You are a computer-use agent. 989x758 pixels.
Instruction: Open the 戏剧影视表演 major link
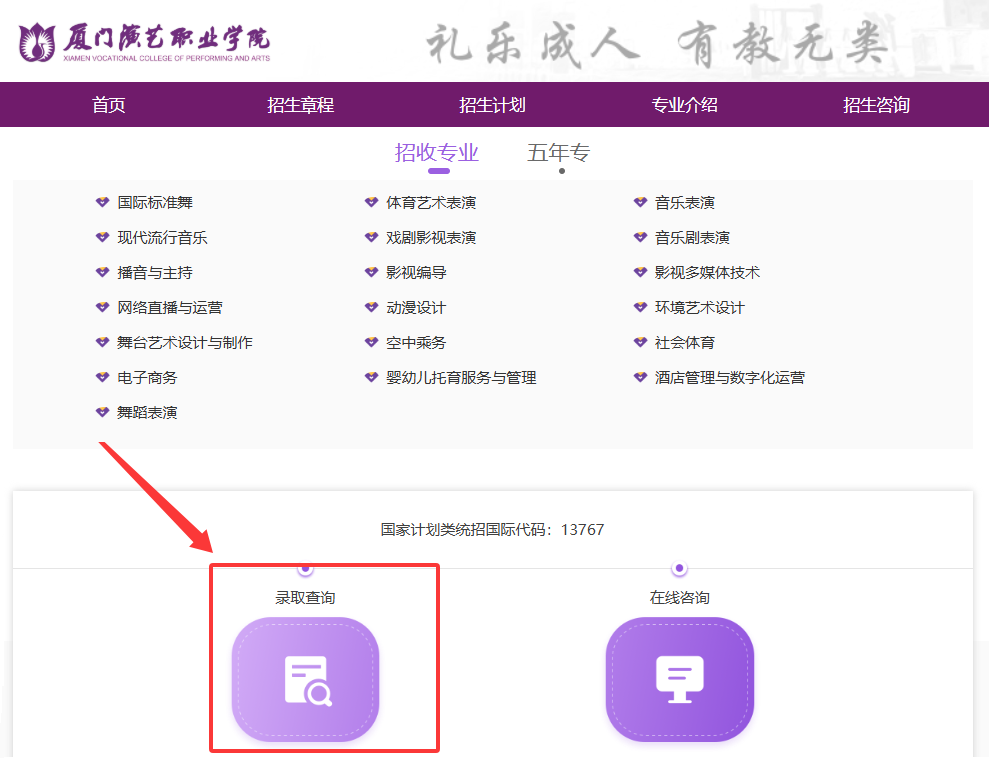pos(431,238)
